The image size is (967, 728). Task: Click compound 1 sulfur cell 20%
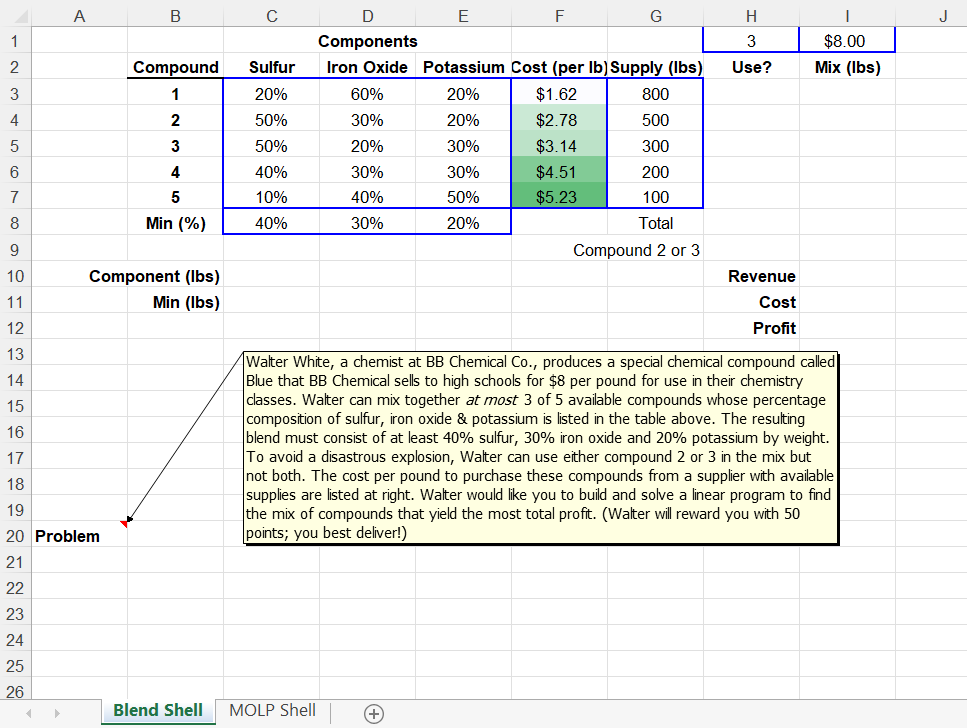(x=271, y=94)
